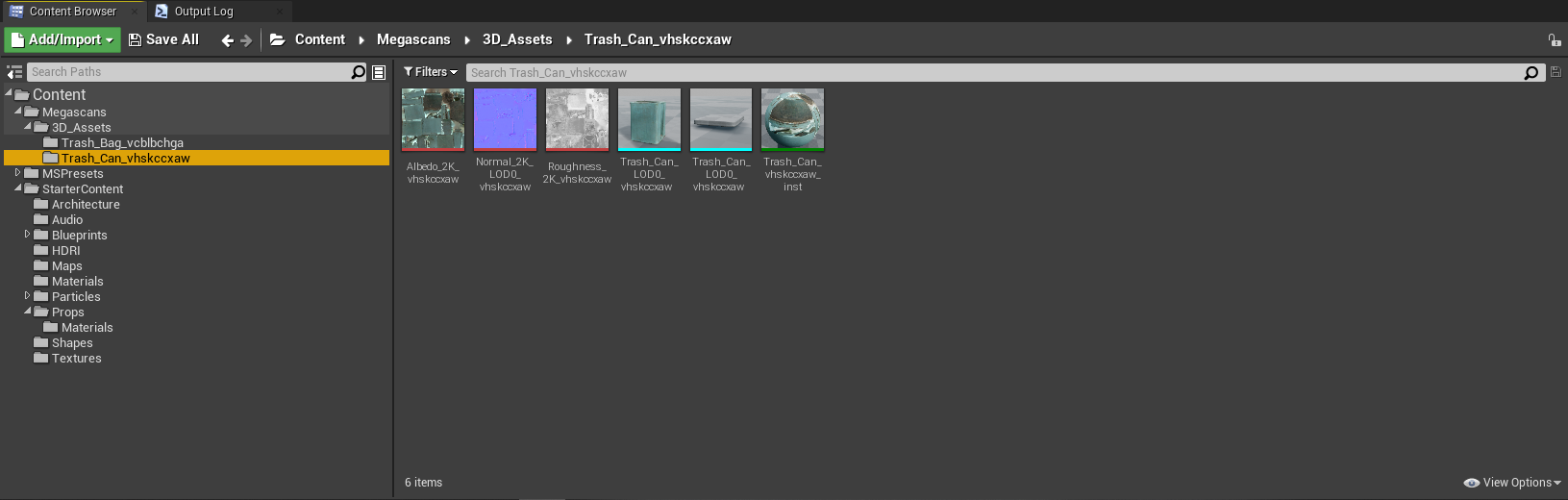Click the magnifier in Search Paths field

pos(359,72)
